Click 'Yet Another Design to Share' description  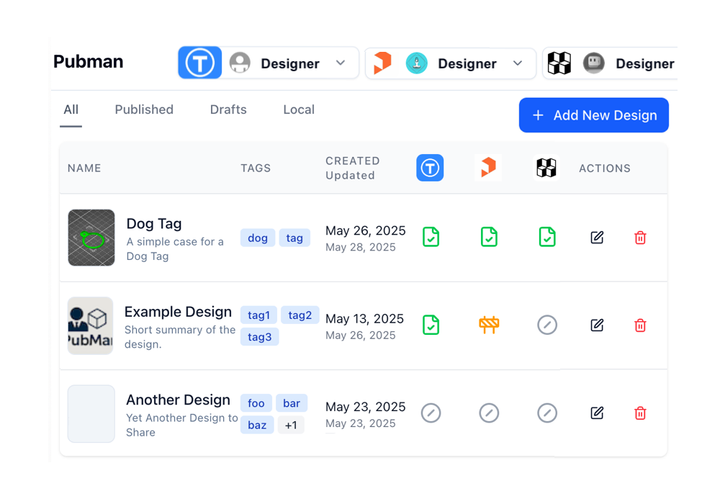[182, 425]
